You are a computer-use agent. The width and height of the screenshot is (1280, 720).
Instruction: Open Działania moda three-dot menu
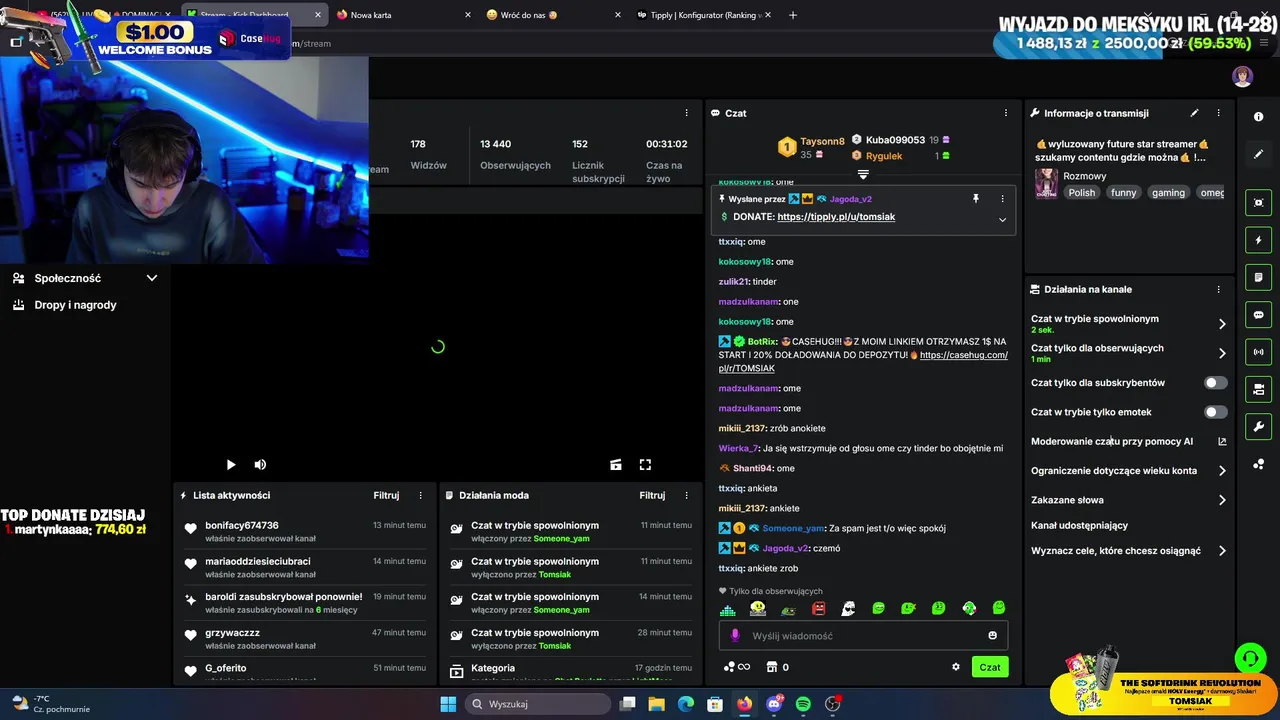click(686, 495)
